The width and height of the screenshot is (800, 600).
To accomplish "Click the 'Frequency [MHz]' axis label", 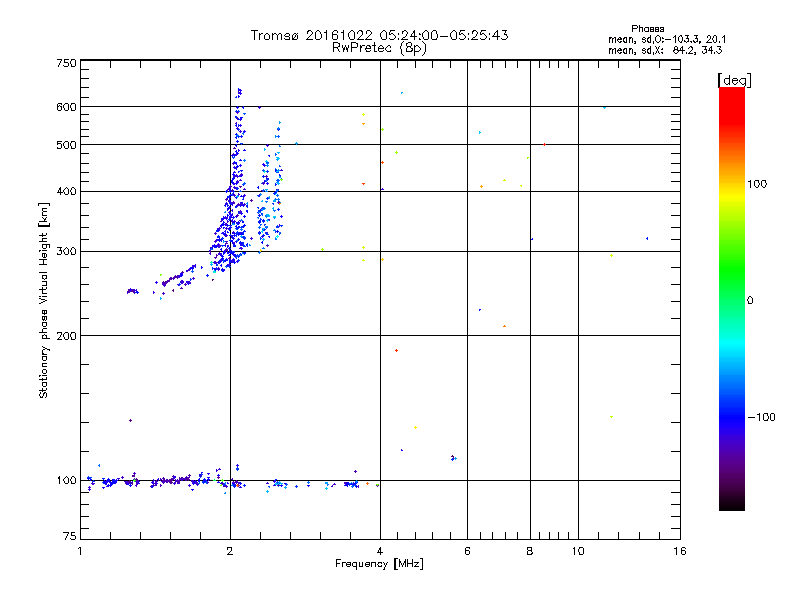I will pyautogui.click(x=379, y=564).
